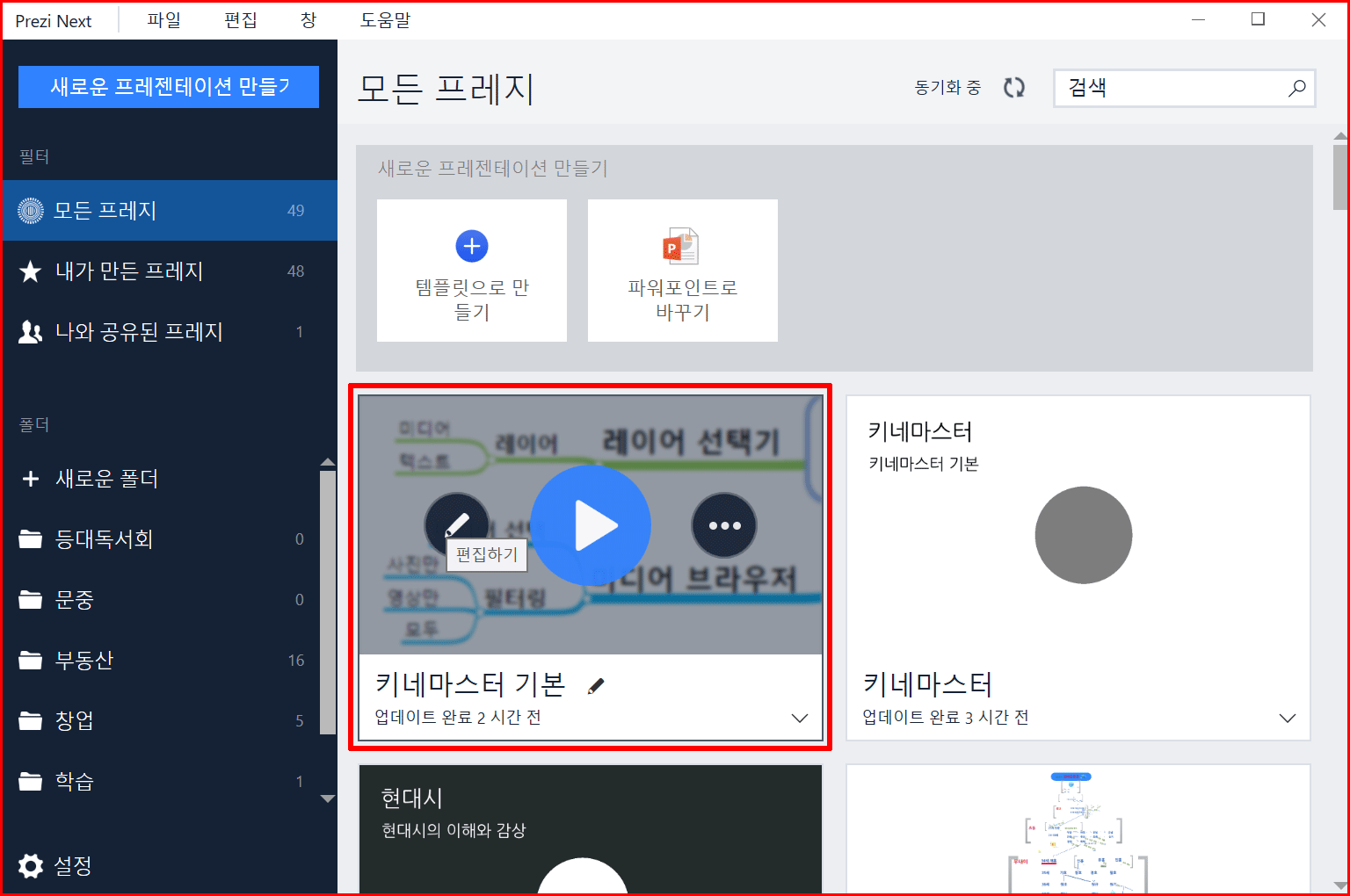Click 업데이트 완료 2 시간 전 text
The width and height of the screenshot is (1350, 896).
(x=458, y=718)
